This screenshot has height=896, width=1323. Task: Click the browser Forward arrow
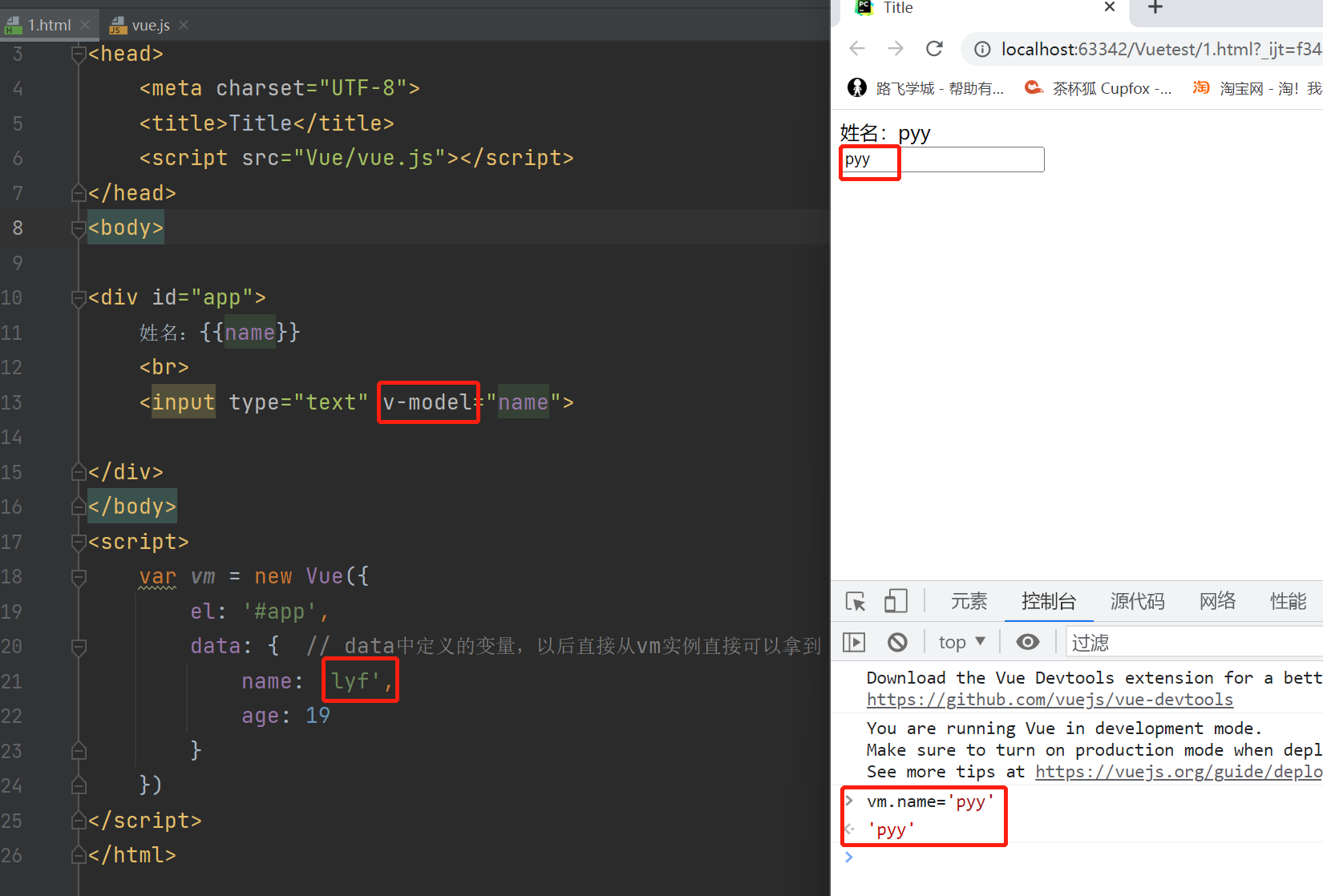[896, 49]
